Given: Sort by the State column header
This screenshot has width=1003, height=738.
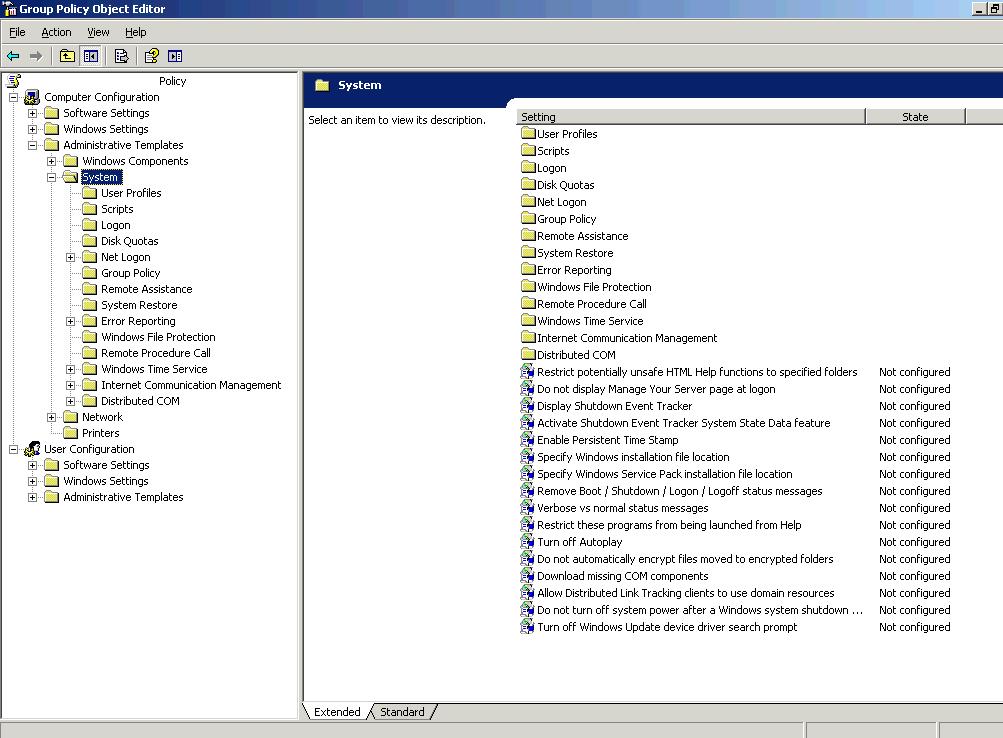Looking at the screenshot, I should 914,117.
